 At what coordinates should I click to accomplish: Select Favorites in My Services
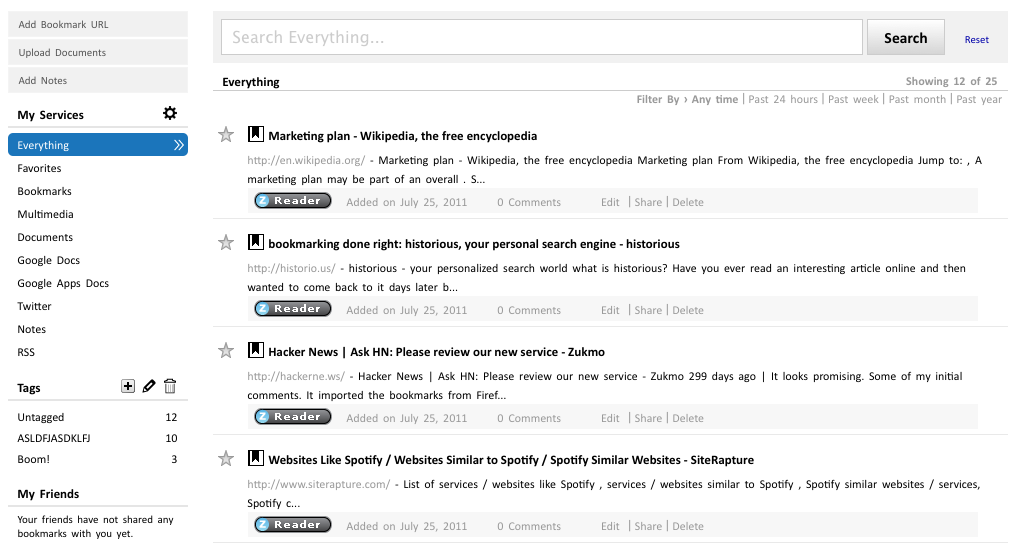click(x=40, y=168)
